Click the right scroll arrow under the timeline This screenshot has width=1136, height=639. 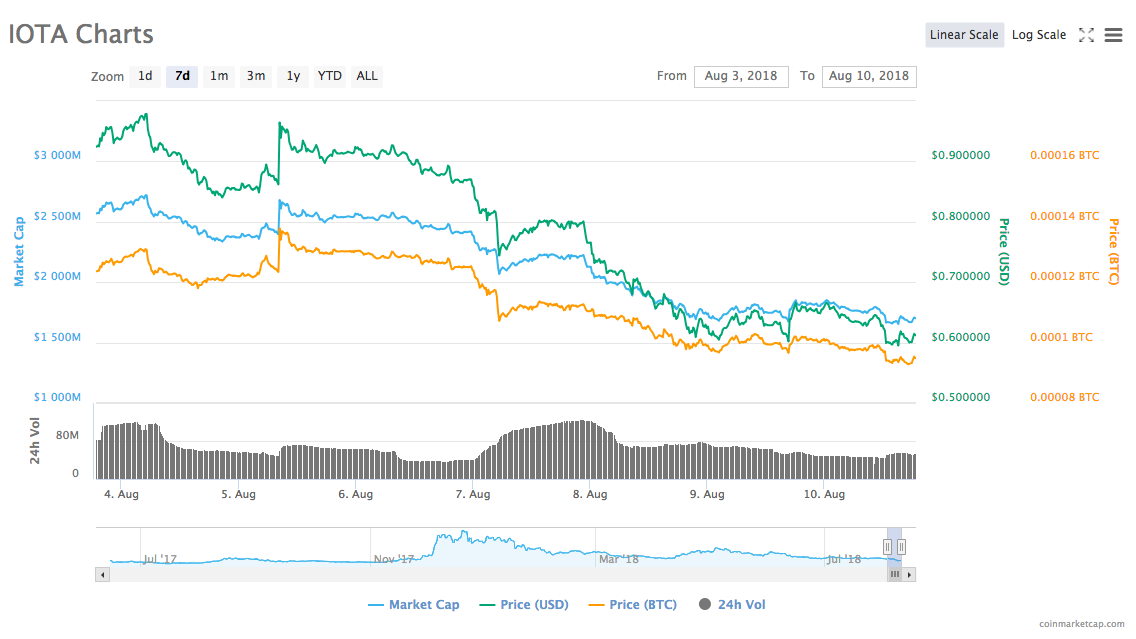click(x=910, y=574)
